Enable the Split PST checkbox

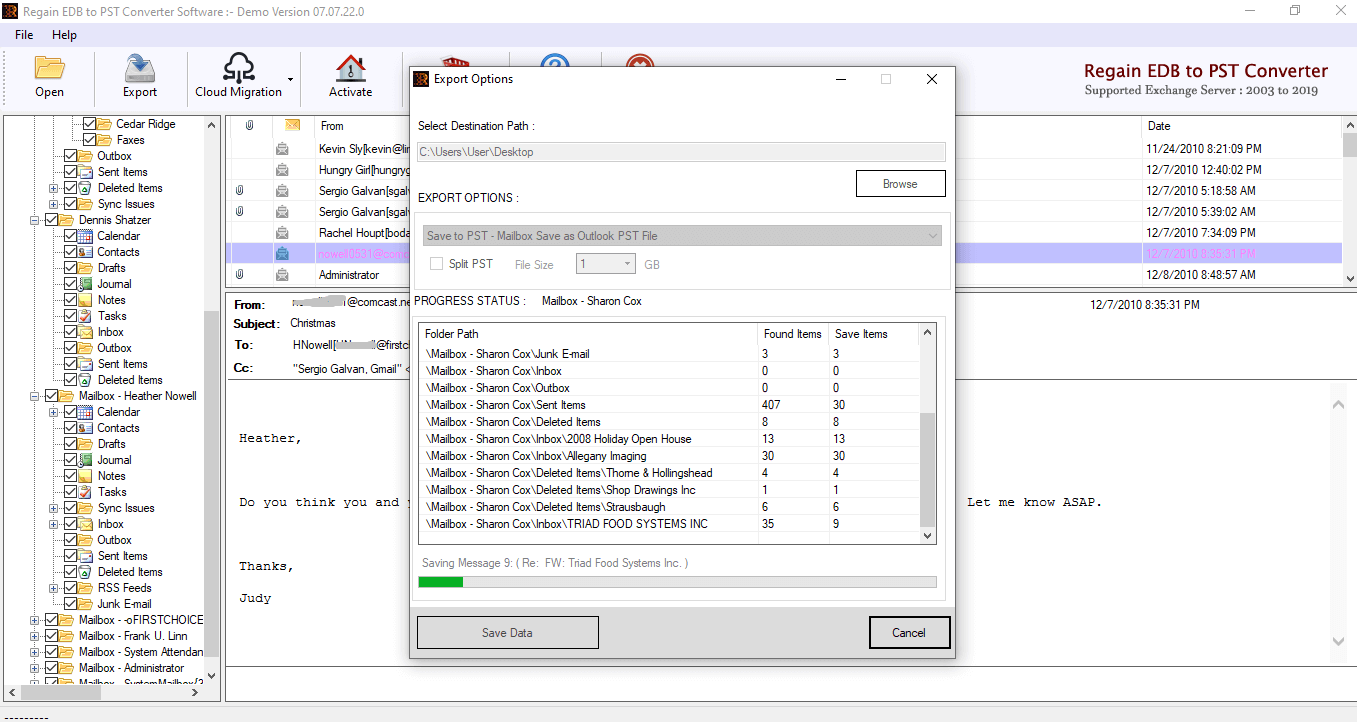pyautogui.click(x=436, y=264)
